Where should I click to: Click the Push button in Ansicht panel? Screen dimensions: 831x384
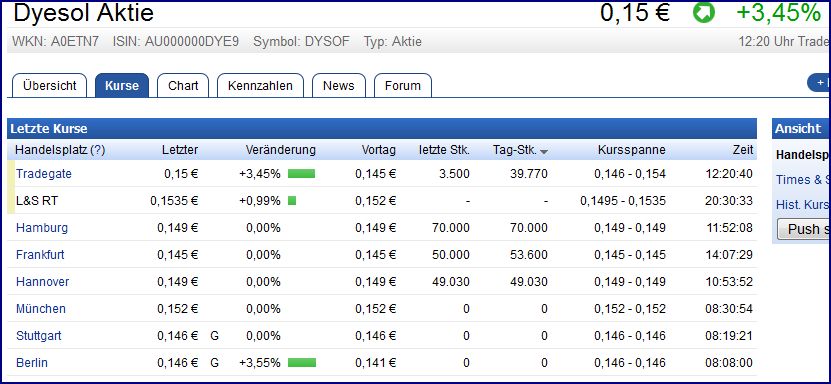(803, 229)
